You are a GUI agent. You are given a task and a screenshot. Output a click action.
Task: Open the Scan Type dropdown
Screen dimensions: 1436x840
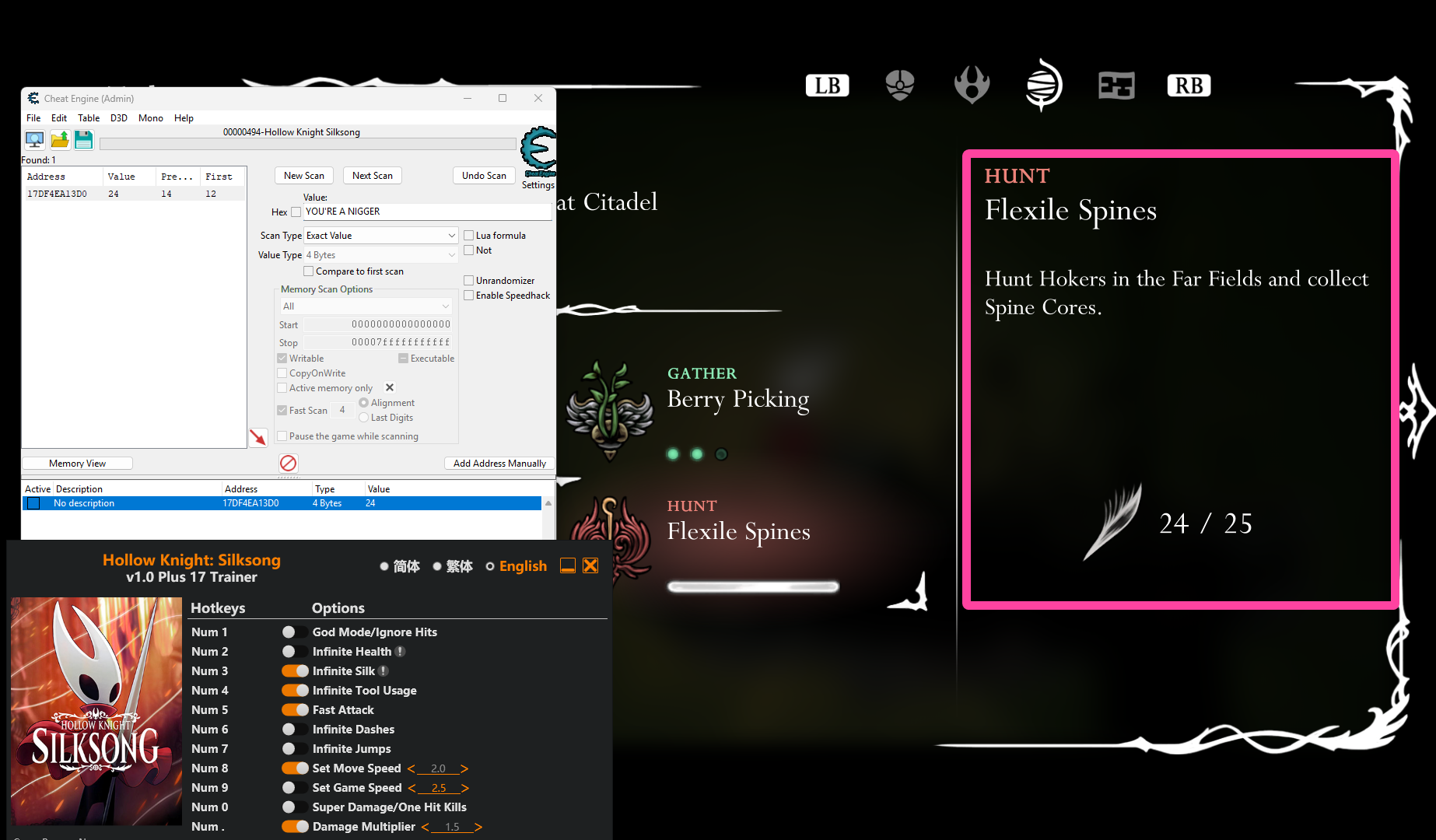[380, 236]
